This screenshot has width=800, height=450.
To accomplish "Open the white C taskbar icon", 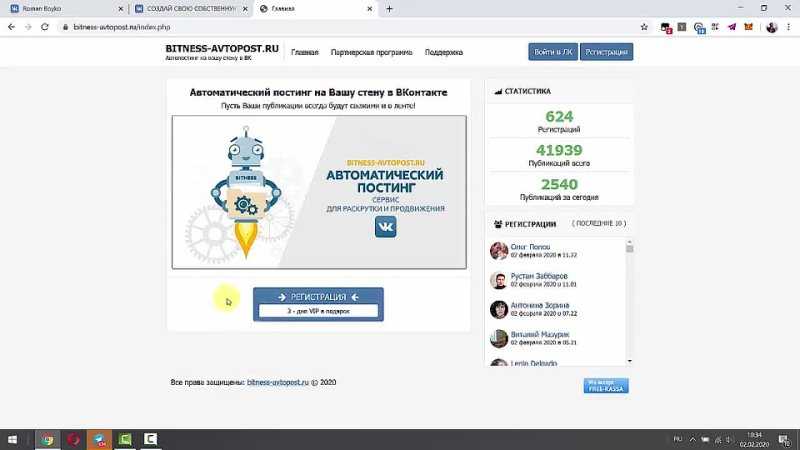I will coord(151,439).
